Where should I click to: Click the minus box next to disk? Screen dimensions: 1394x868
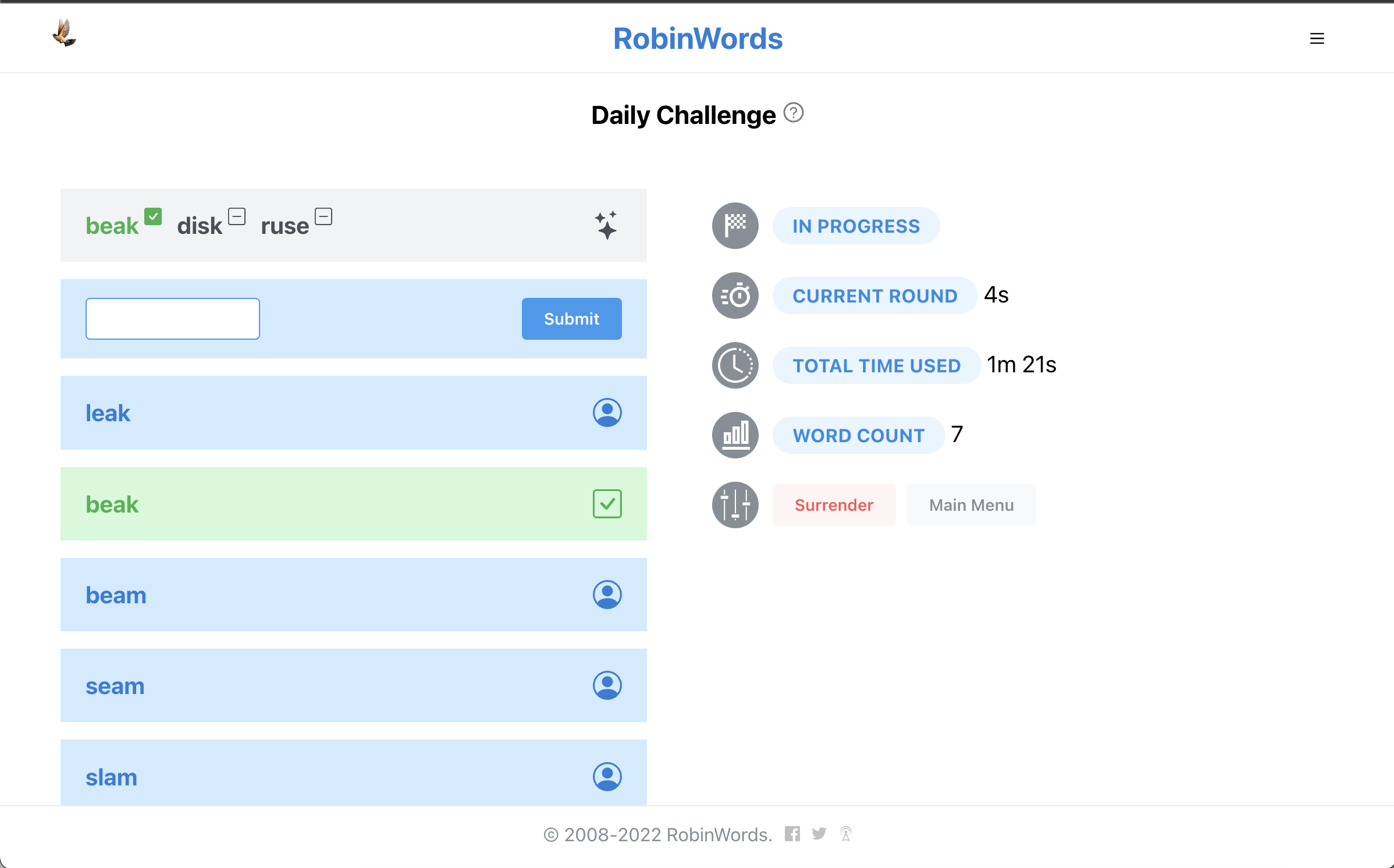(237, 216)
